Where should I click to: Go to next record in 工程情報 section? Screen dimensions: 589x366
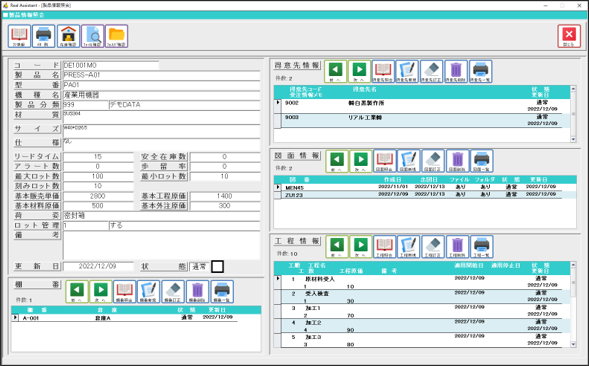click(361, 247)
